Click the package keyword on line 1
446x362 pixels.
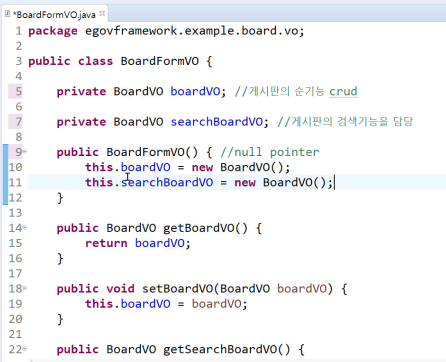coord(53,31)
